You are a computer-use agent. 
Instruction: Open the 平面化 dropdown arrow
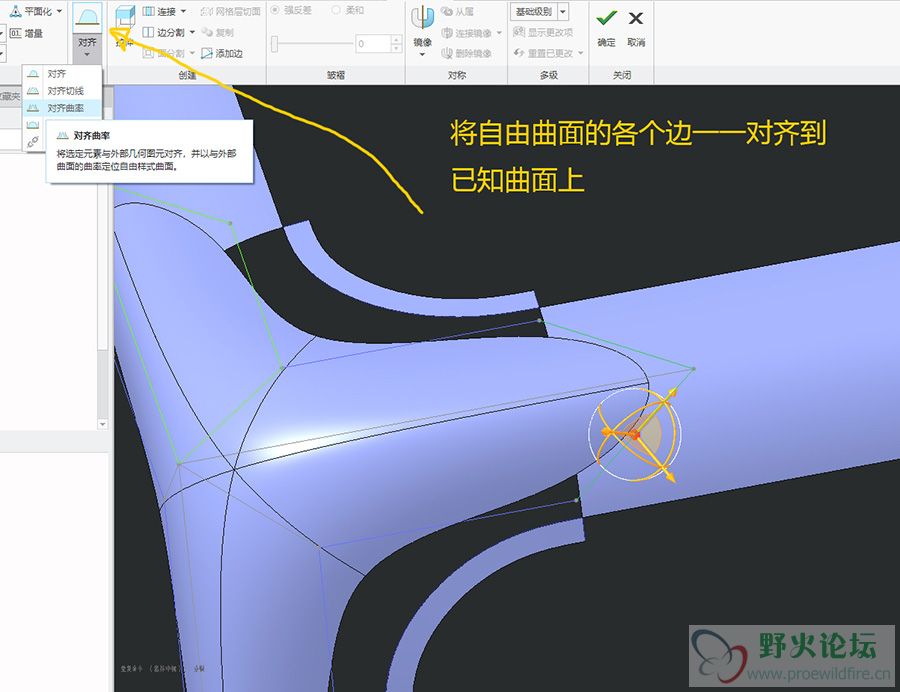(x=59, y=11)
